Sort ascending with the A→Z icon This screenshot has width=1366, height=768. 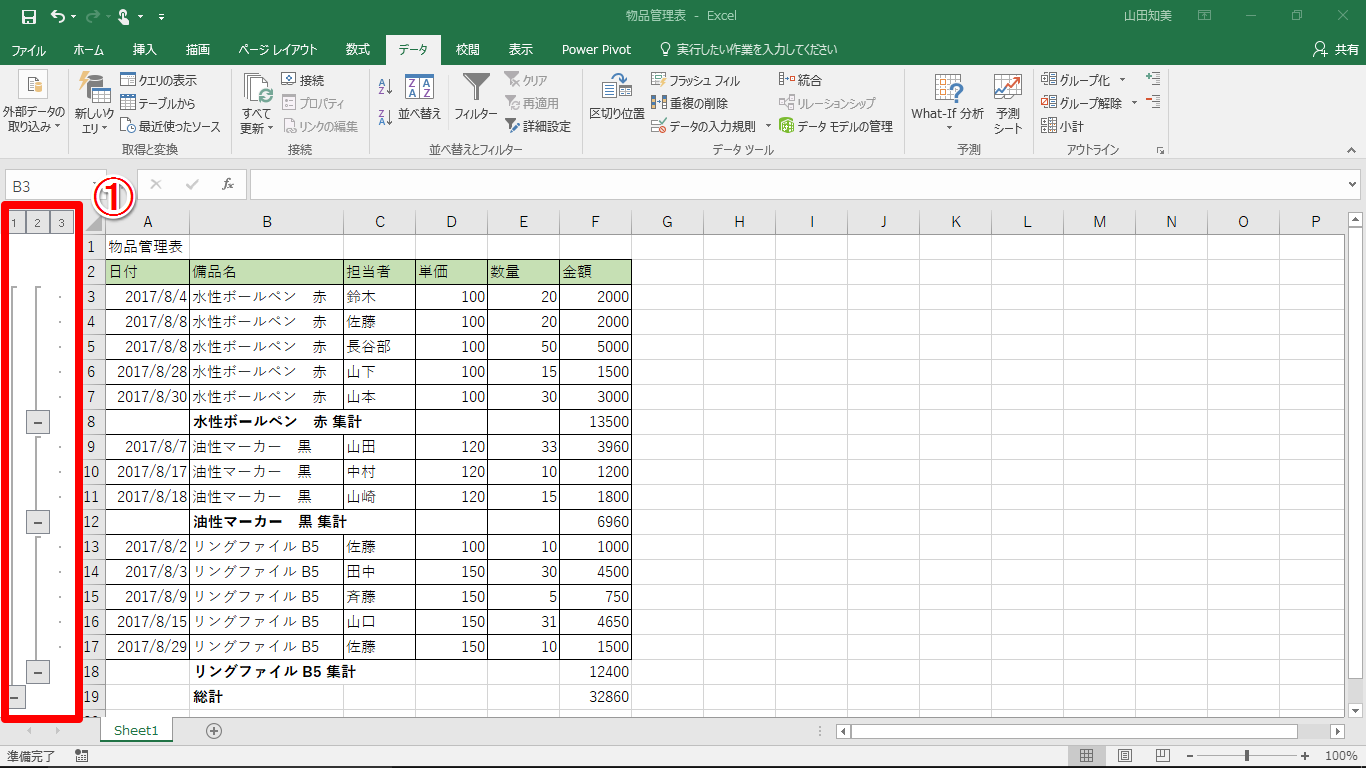coord(385,88)
